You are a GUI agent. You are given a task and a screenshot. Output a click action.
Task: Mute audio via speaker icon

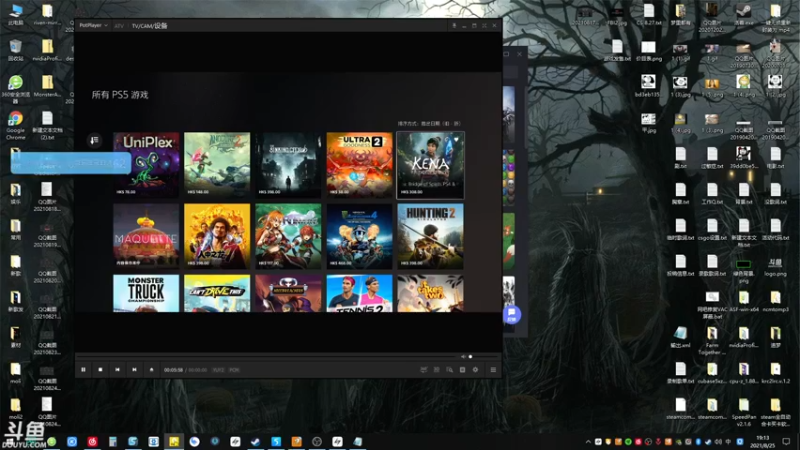(x=463, y=357)
